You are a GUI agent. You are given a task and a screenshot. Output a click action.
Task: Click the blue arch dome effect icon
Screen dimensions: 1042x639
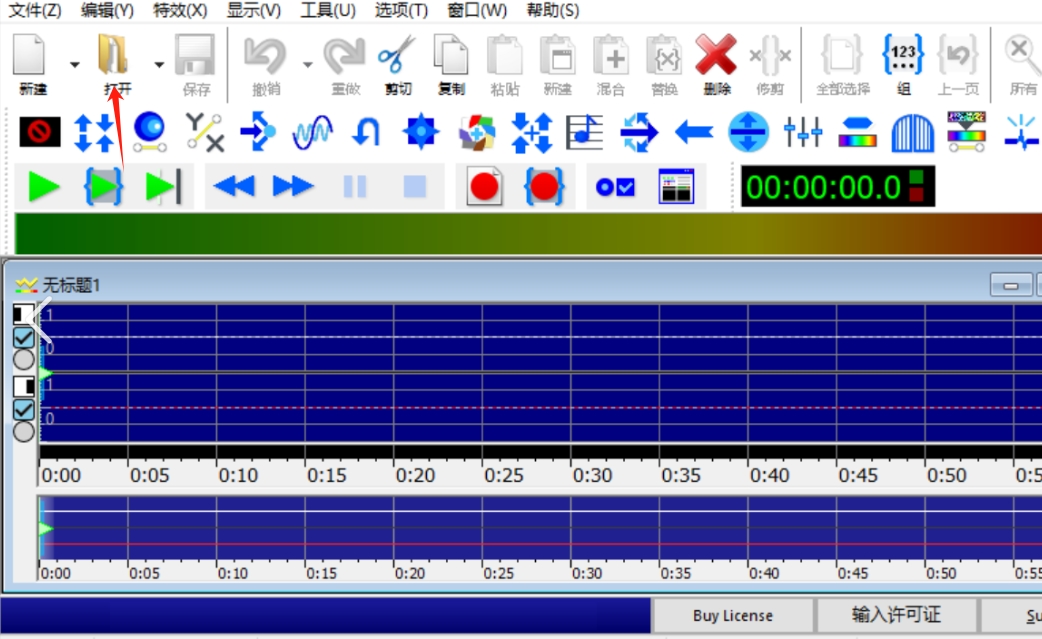click(912, 132)
